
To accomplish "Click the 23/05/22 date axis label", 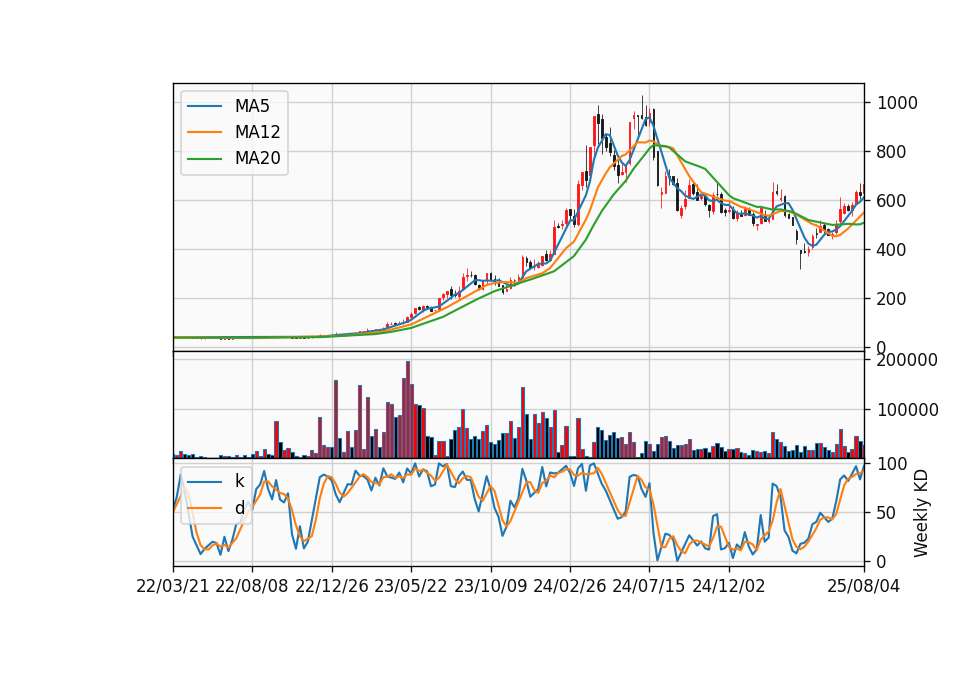I will point(411,586).
